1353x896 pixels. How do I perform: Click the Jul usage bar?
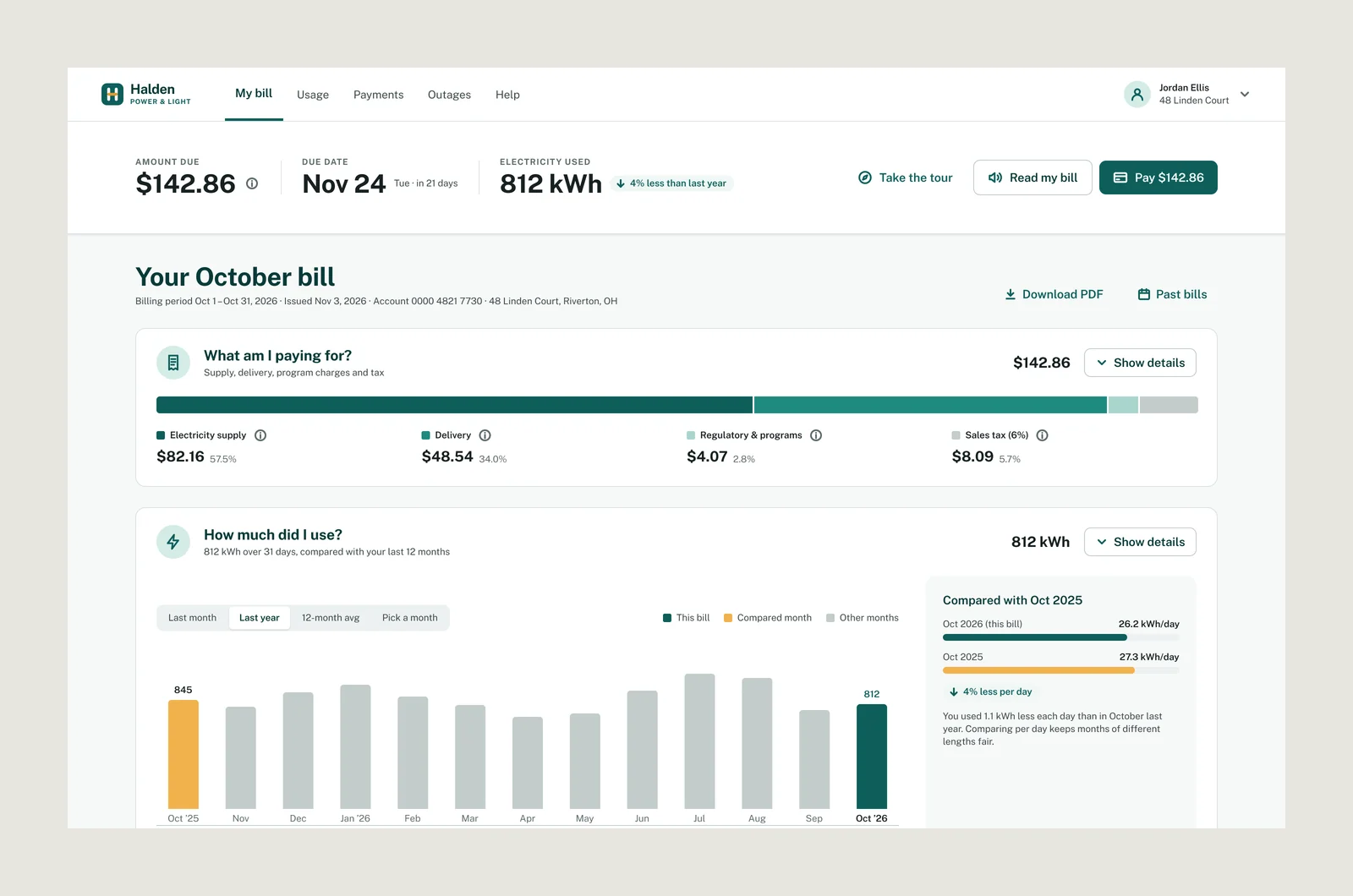tap(699, 741)
